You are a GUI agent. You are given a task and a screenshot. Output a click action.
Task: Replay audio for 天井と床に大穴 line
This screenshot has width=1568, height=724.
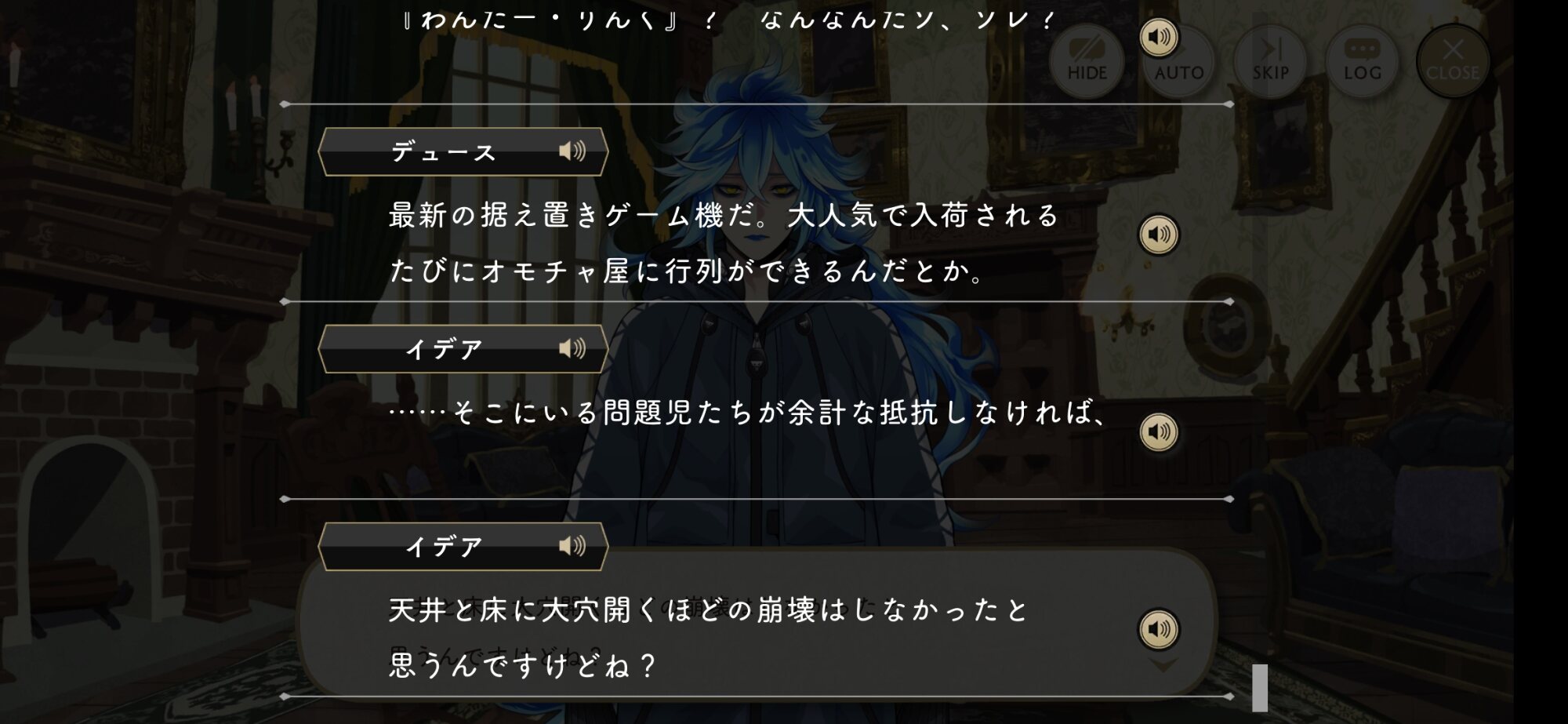click(1159, 629)
